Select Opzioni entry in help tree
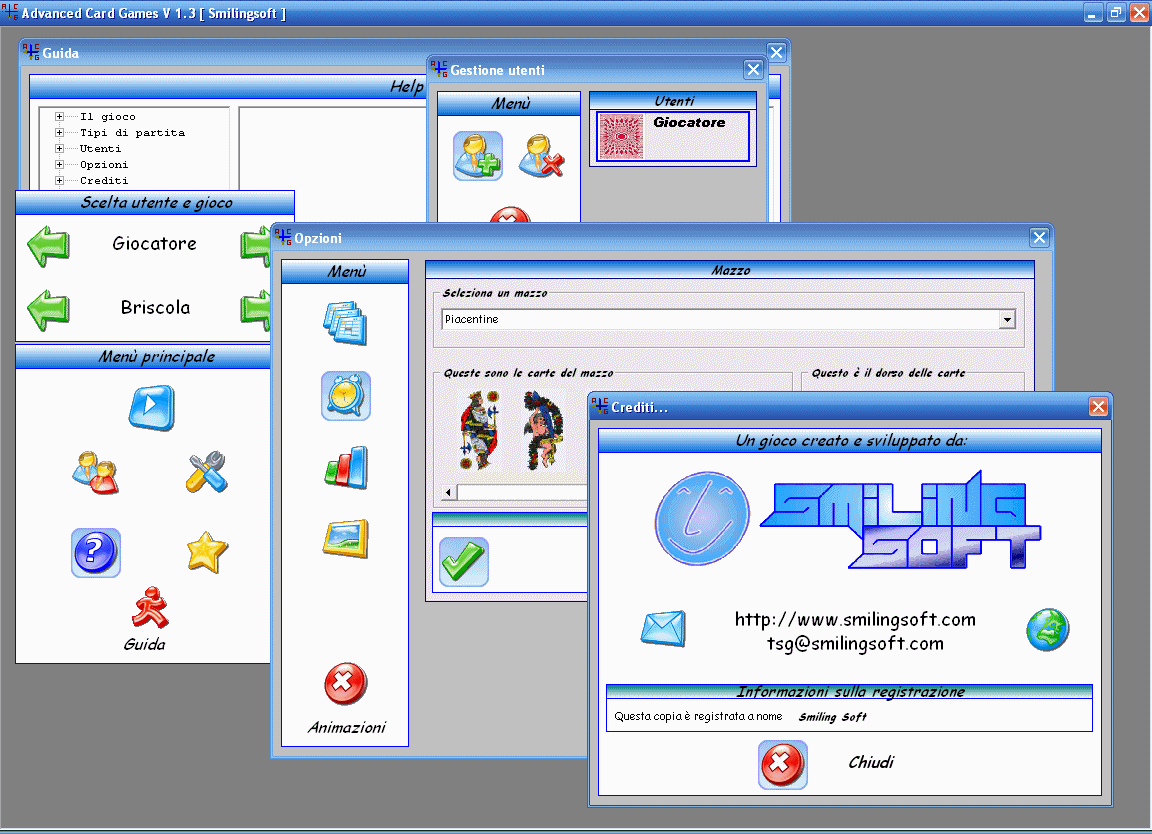The width and height of the screenshot is (1152, 834). click(x=104, y=165)
